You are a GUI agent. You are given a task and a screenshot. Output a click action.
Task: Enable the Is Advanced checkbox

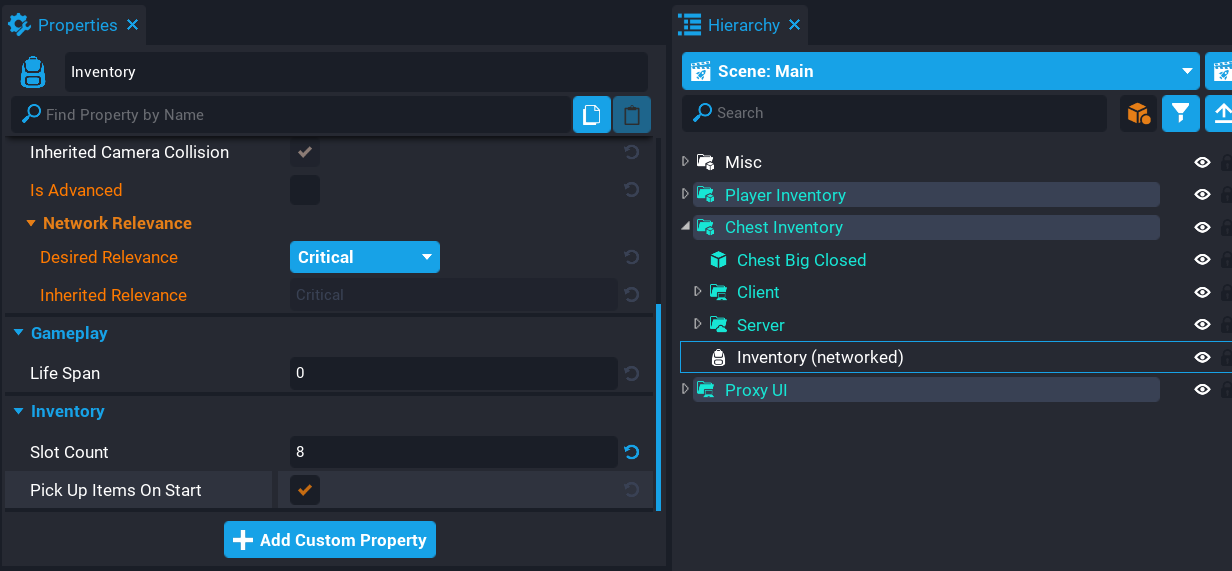point(305,190)
